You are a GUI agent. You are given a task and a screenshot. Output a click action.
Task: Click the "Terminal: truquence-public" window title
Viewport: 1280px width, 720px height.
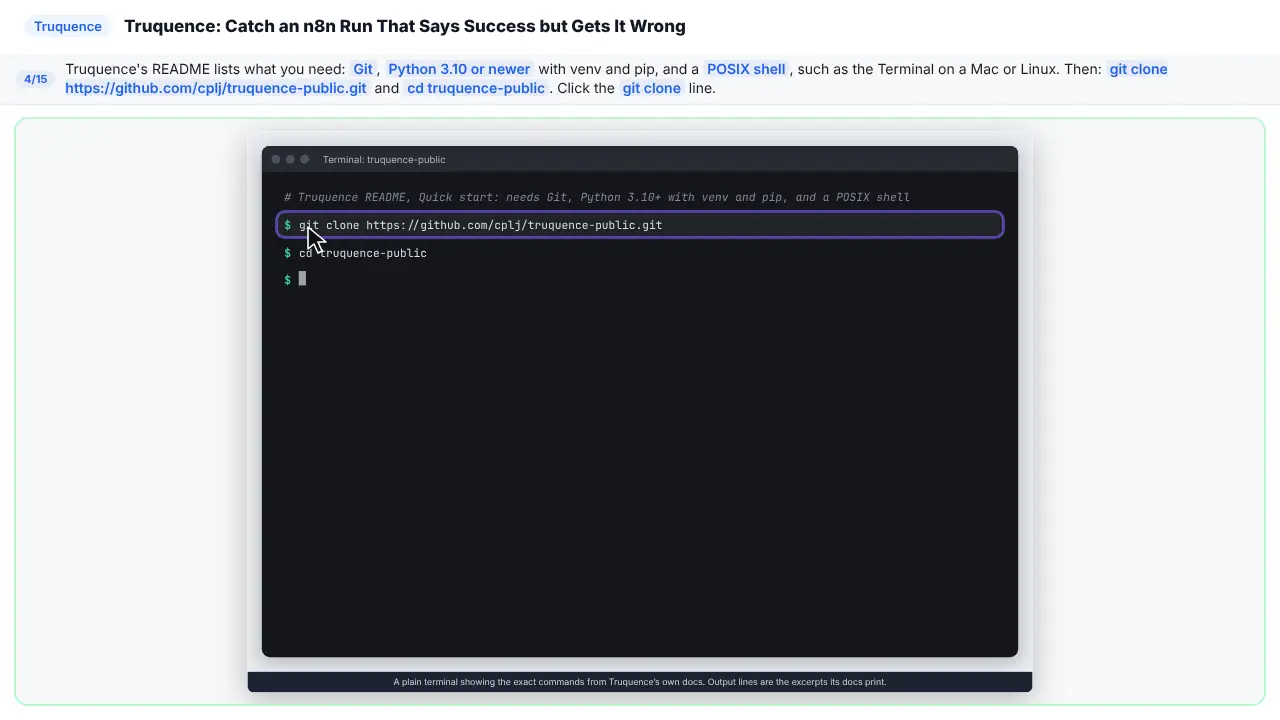point(384,160)
